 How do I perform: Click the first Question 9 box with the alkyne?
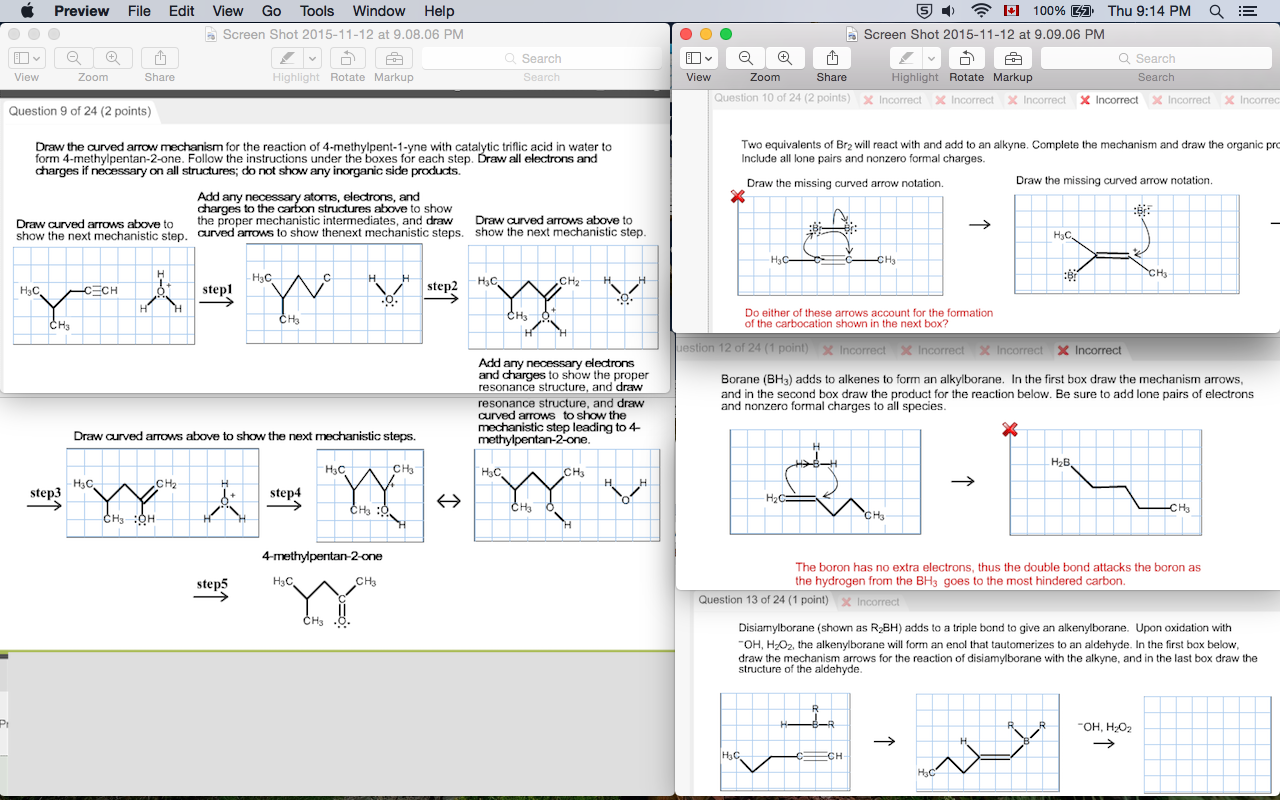(104, 296)
